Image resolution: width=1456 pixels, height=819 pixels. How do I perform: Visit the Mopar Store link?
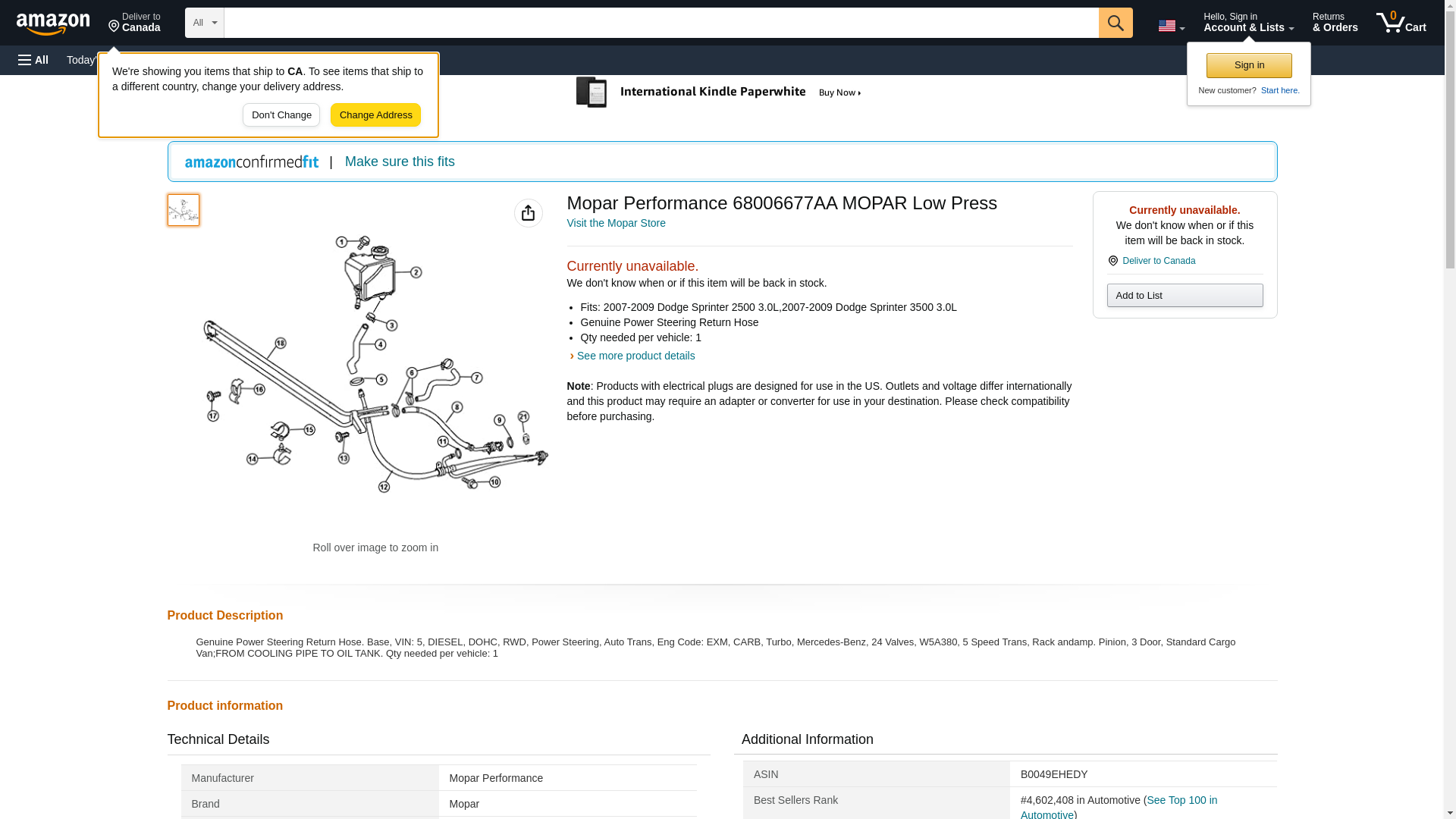616,223
